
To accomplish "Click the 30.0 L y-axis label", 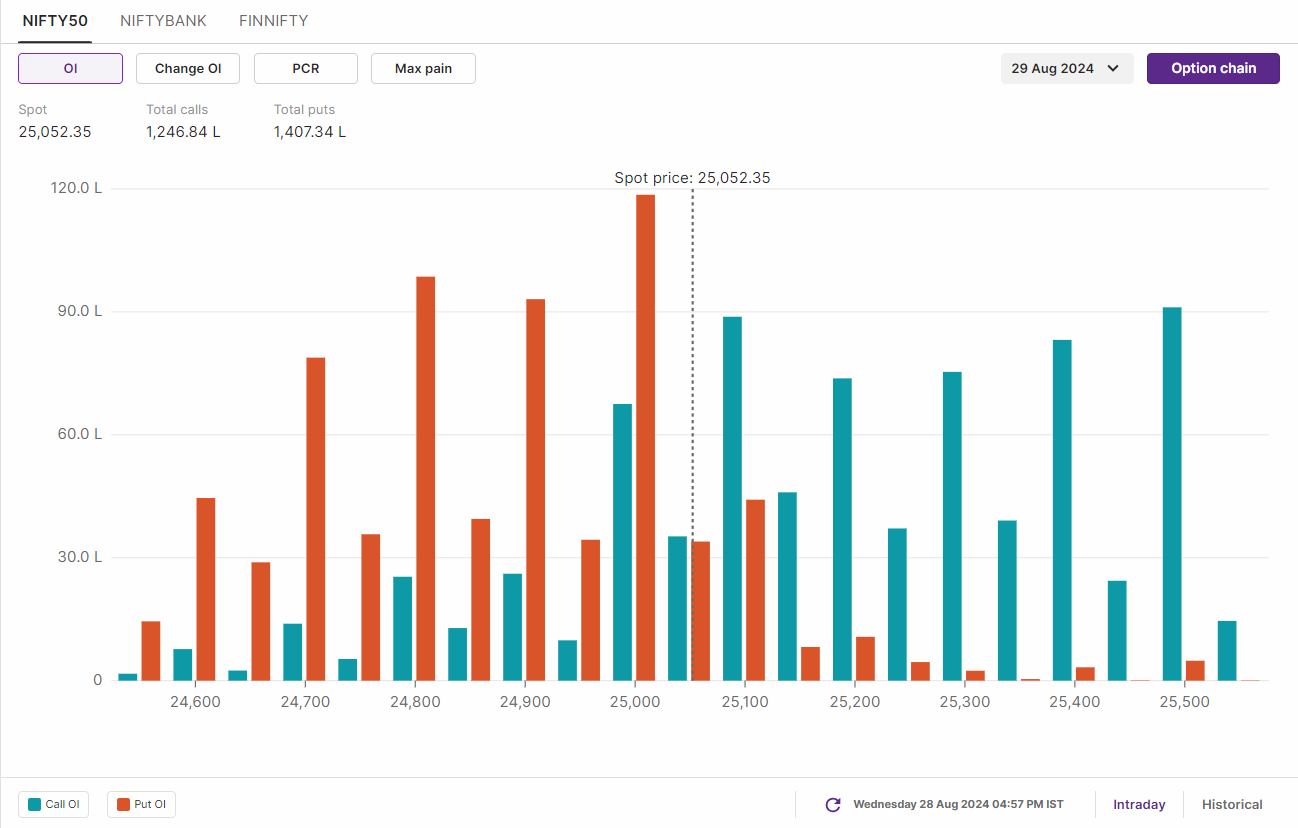I will point(79,557).
